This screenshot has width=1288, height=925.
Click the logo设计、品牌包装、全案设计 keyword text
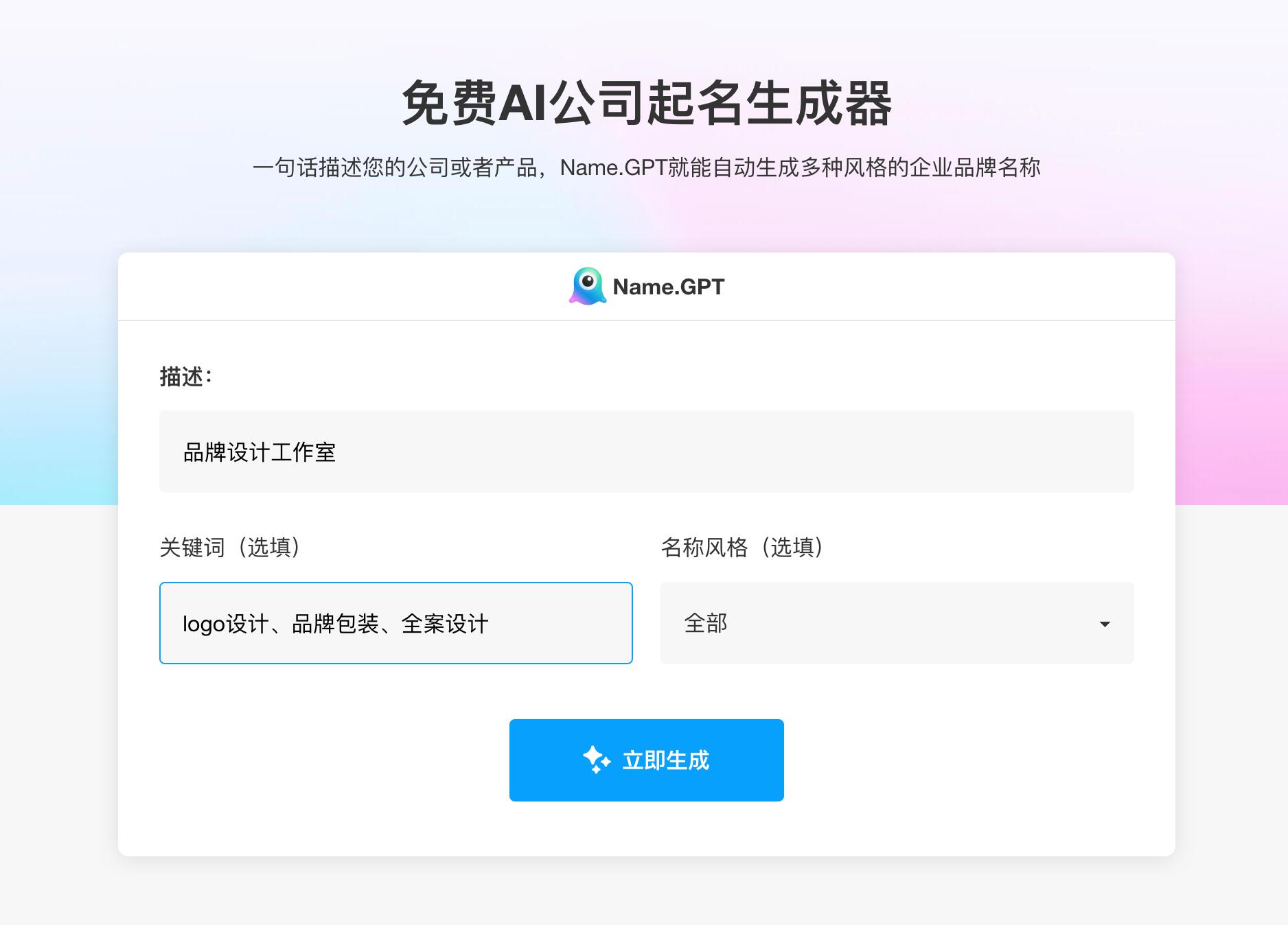pos(335,624)
